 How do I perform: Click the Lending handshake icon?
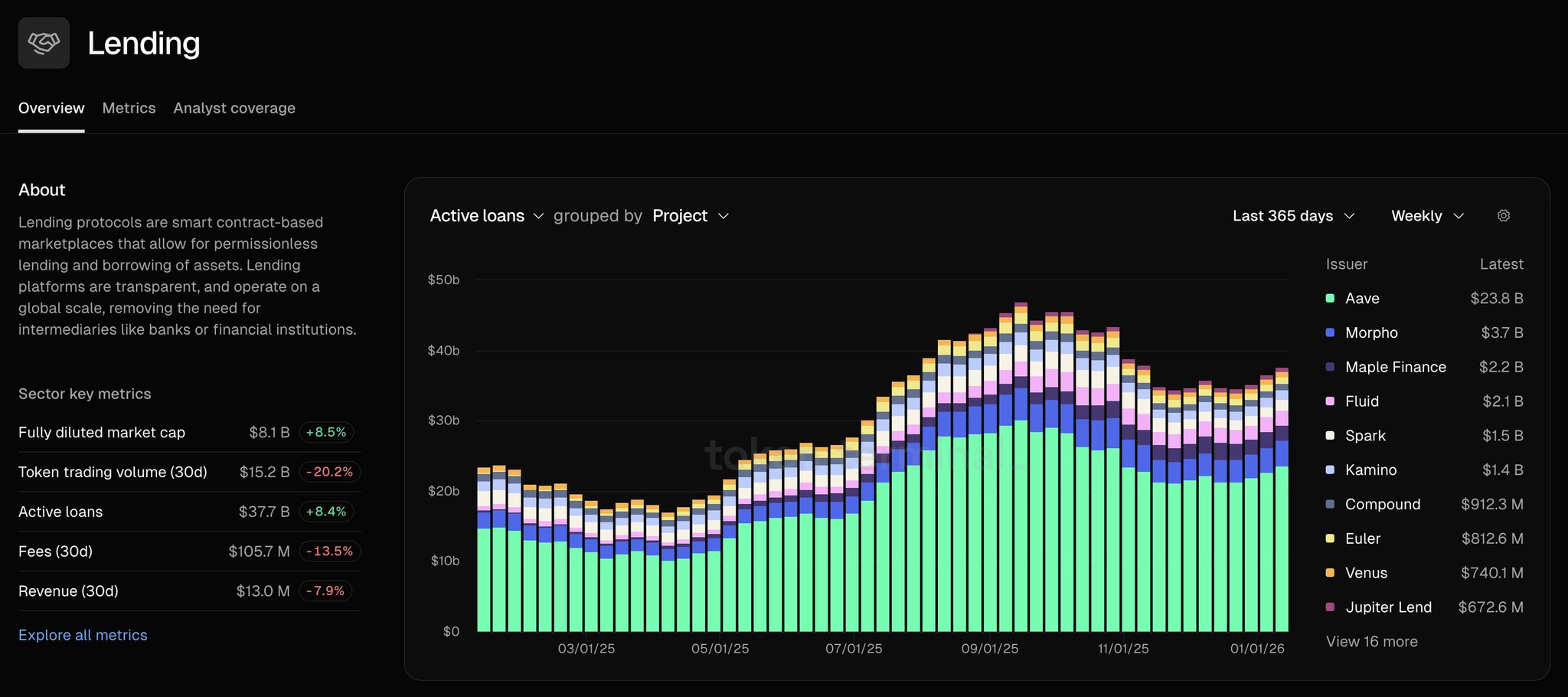(x=44, y=43)
